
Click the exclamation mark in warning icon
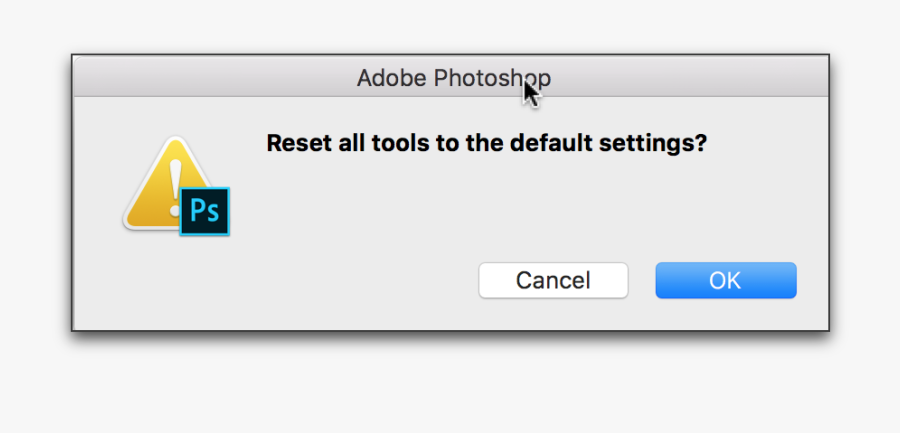coord(175,187)
